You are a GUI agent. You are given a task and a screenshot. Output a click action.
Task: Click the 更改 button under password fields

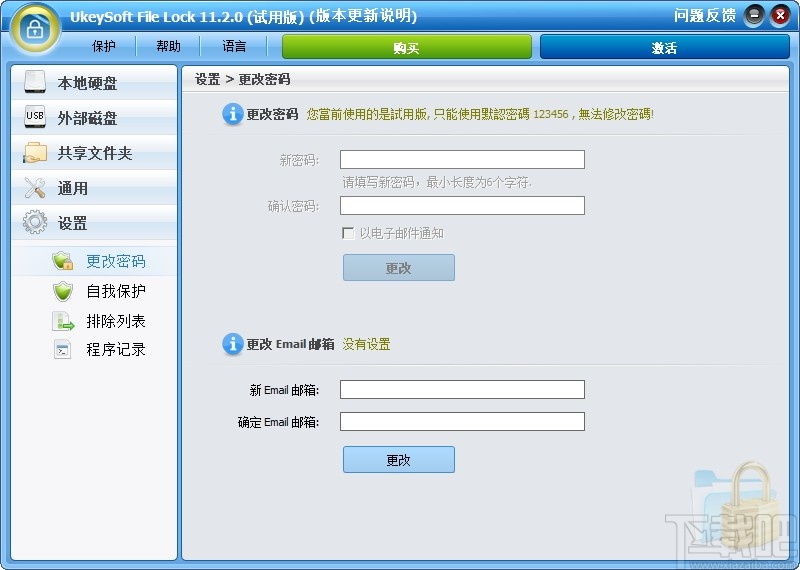(398, 268)
